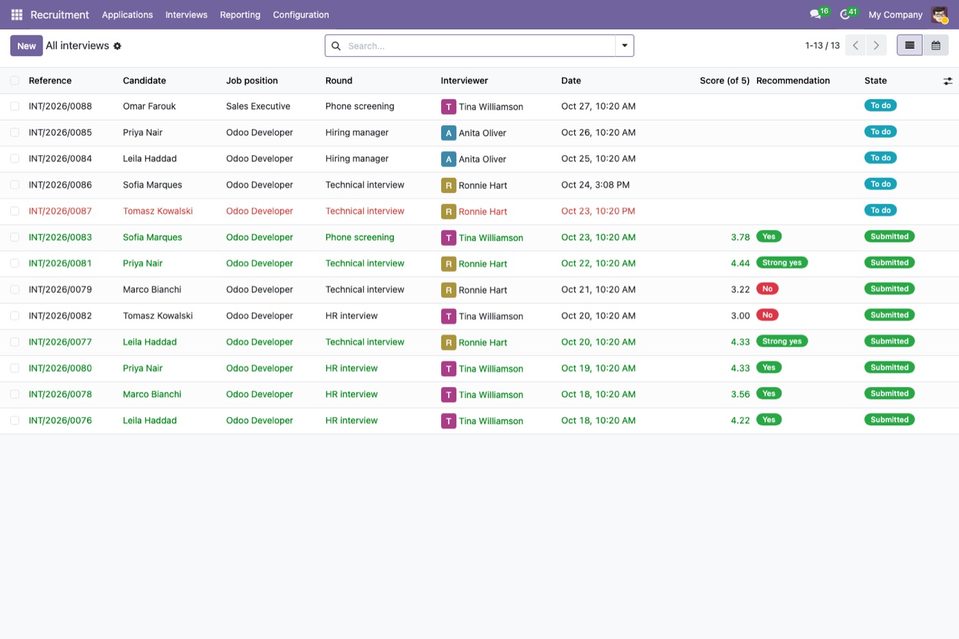
Task: Click the No badge in INT/2026/0082 row
Action: (x=767, y=316)
